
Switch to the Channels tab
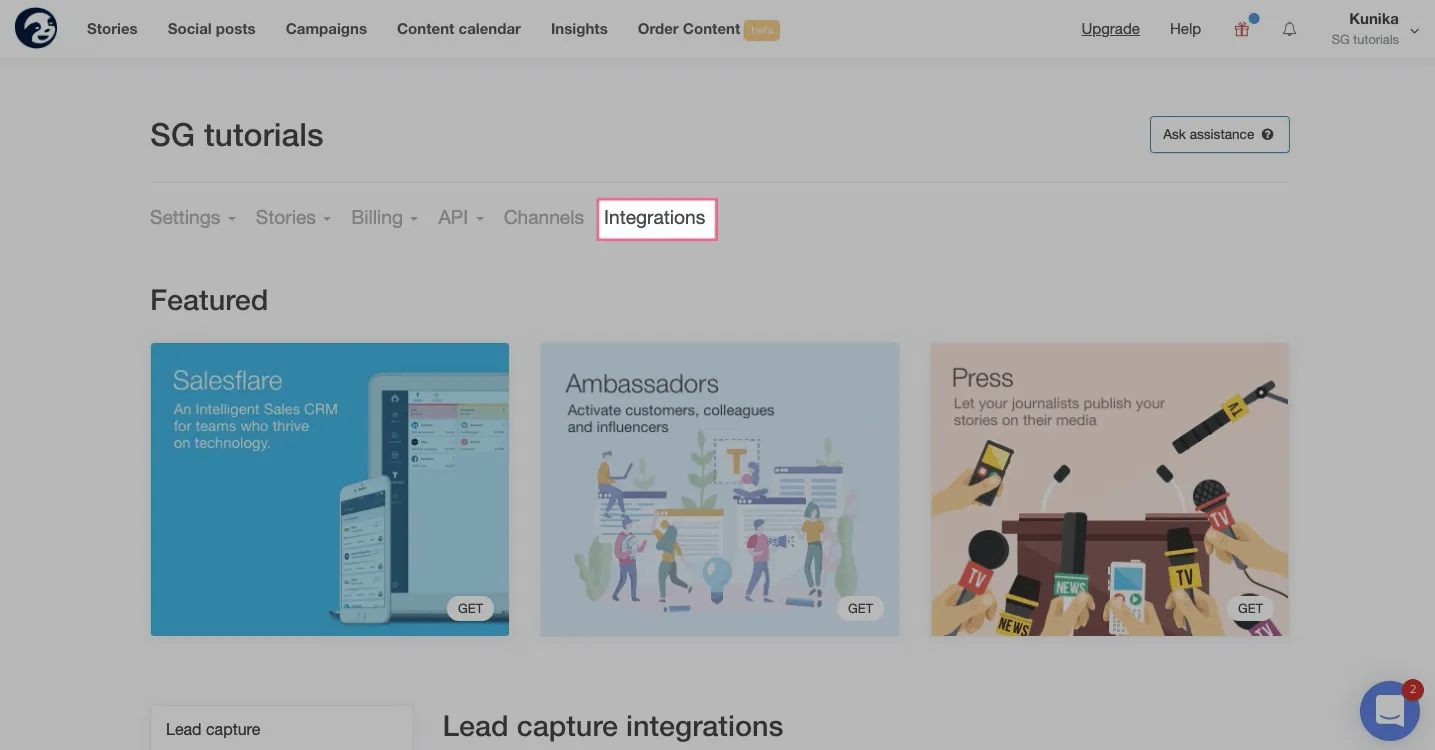(544, 218)
